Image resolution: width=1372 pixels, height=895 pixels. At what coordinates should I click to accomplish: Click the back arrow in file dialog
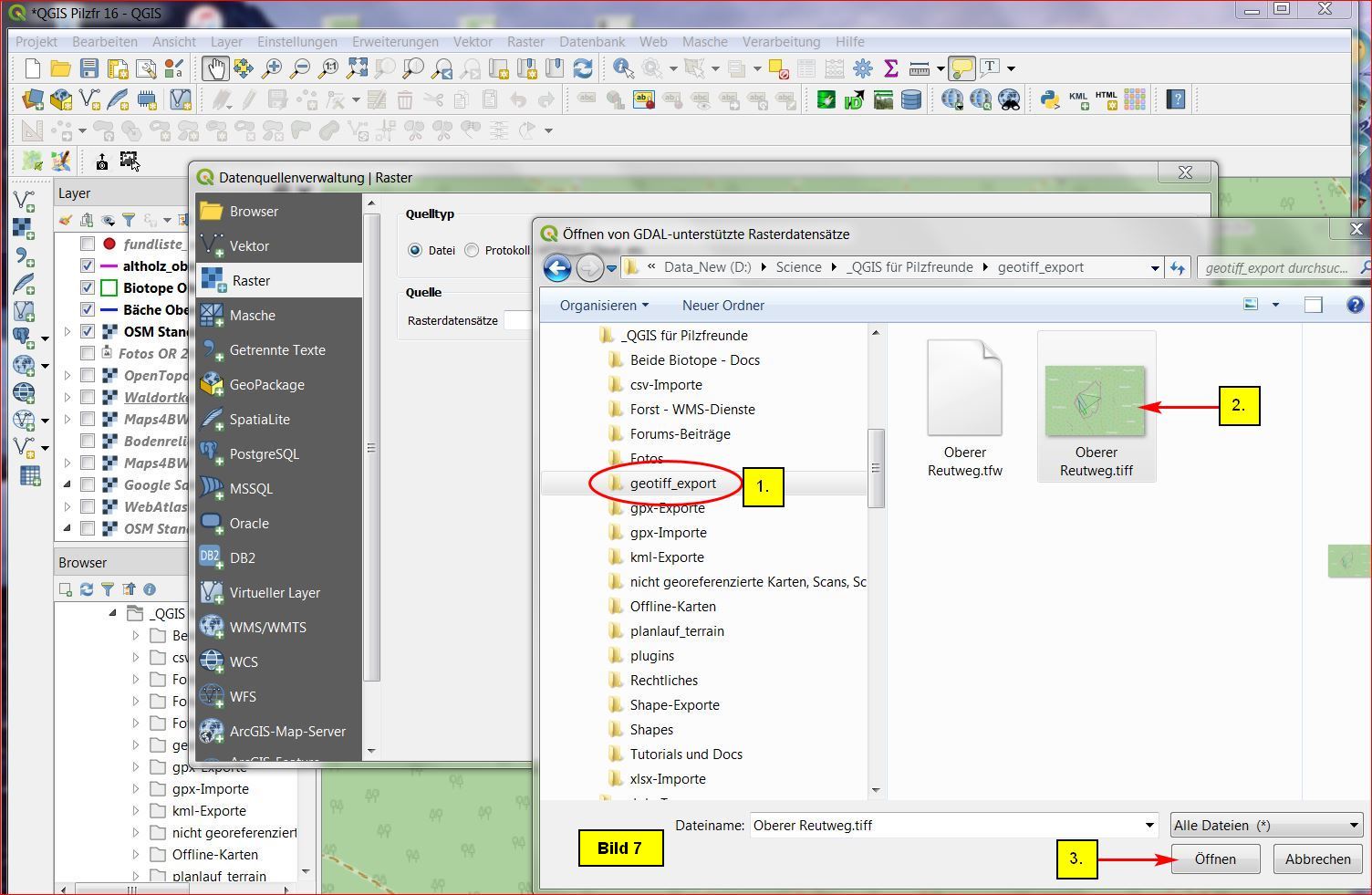tap(557, 267)
